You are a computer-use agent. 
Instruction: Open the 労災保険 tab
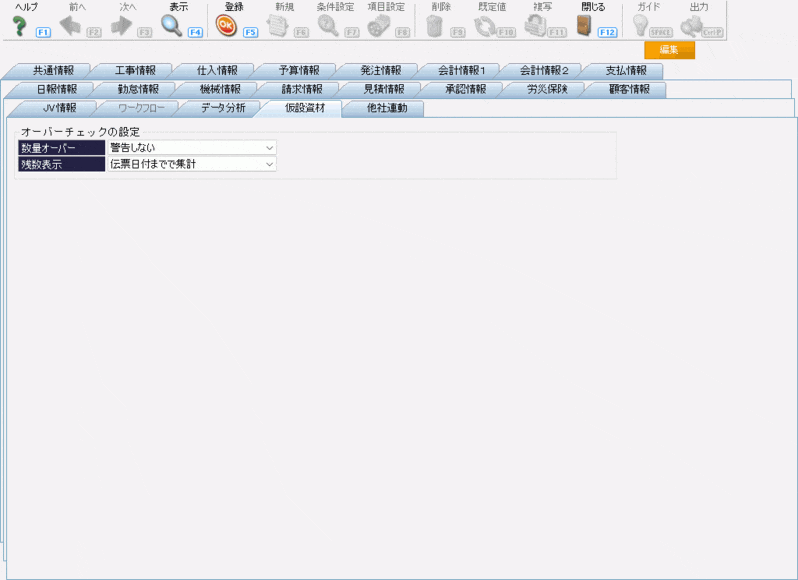(547, 90)
